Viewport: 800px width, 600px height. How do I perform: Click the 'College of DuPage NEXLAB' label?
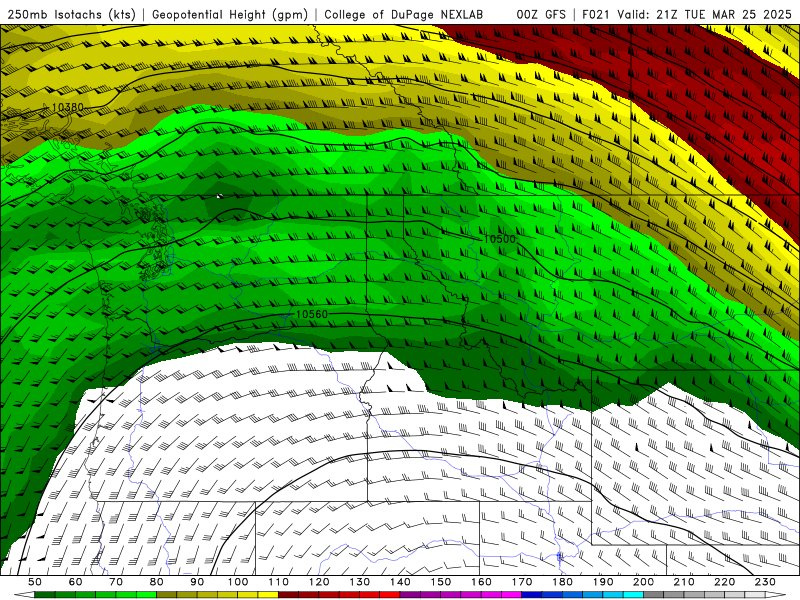403,15
